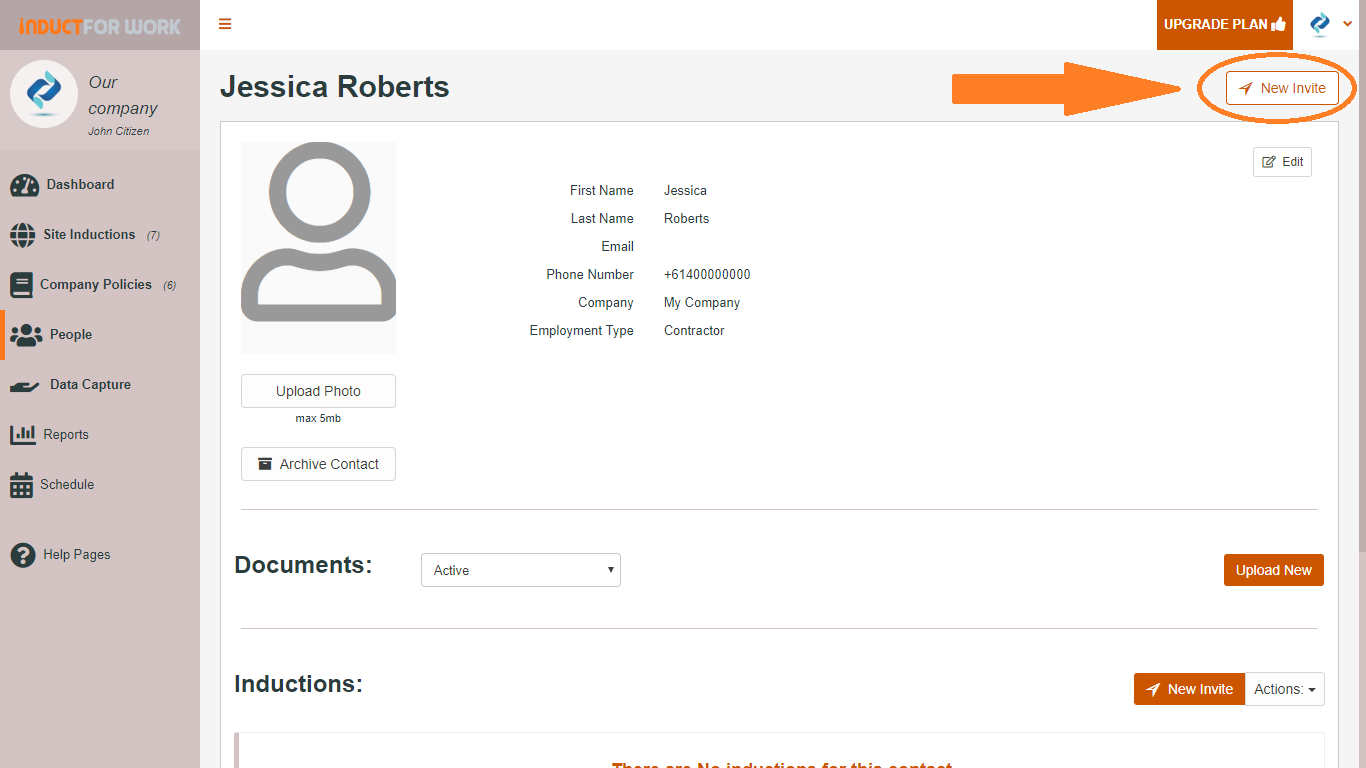The image size is (1366, 768).
Task: Click the Schedule calendar icon
Action: (22, 485)
